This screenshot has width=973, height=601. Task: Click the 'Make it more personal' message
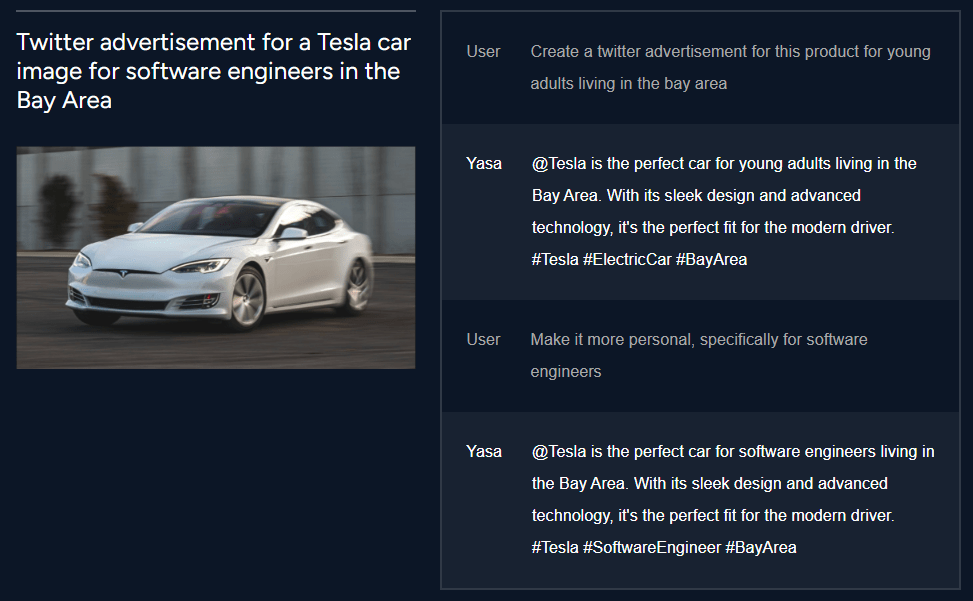pos(699,355)
